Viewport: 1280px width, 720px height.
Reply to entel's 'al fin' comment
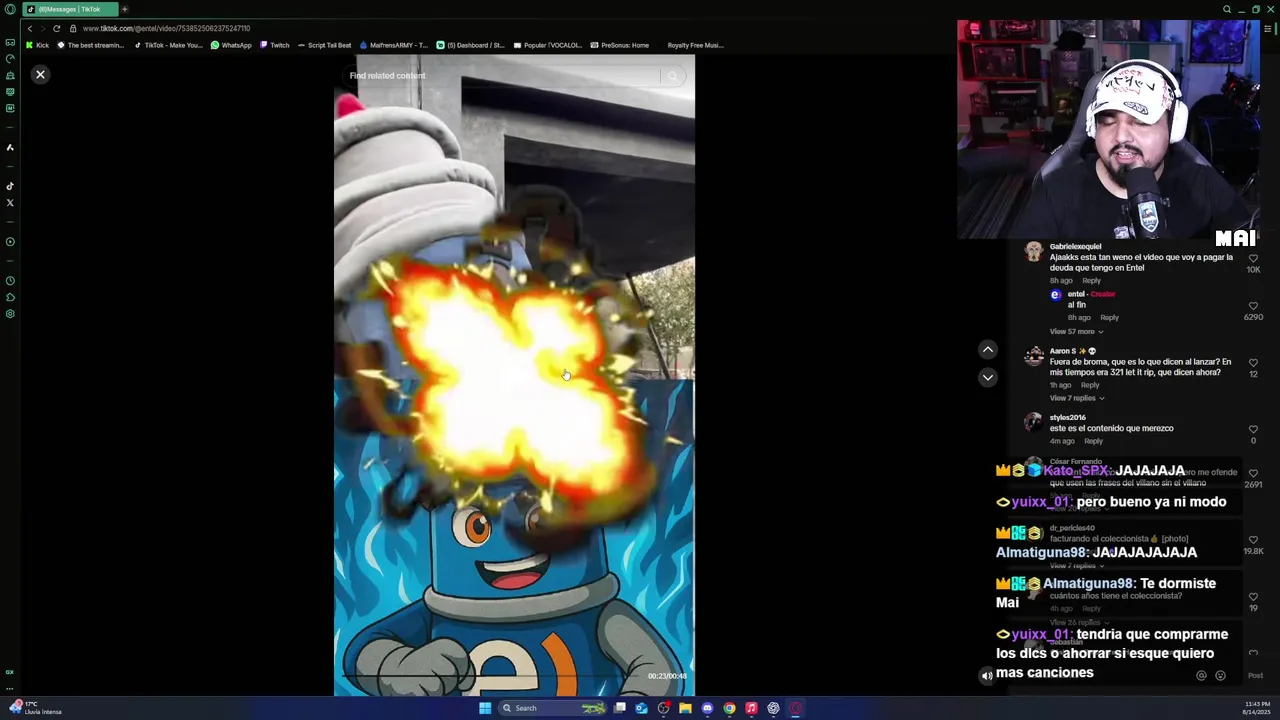[x=1109, y=318]
